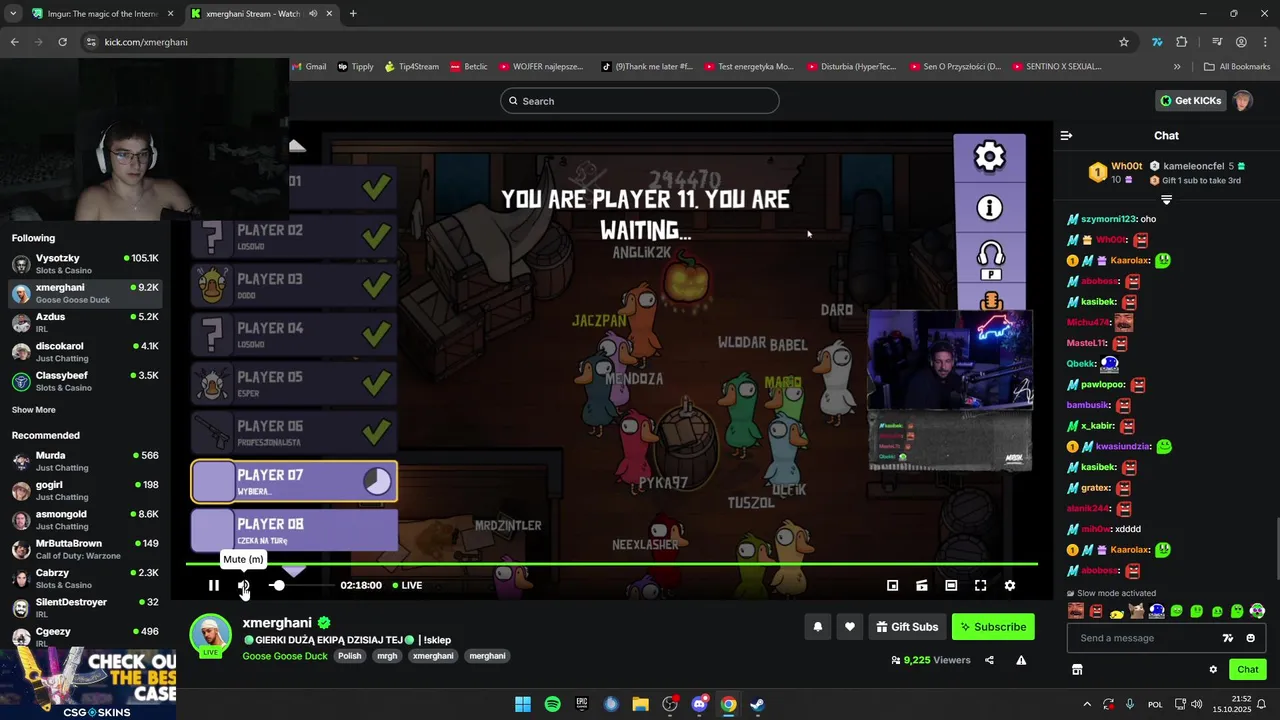Subscribe to xmerghani
This screenshot has width=1280, height=720.
point(993,627)
